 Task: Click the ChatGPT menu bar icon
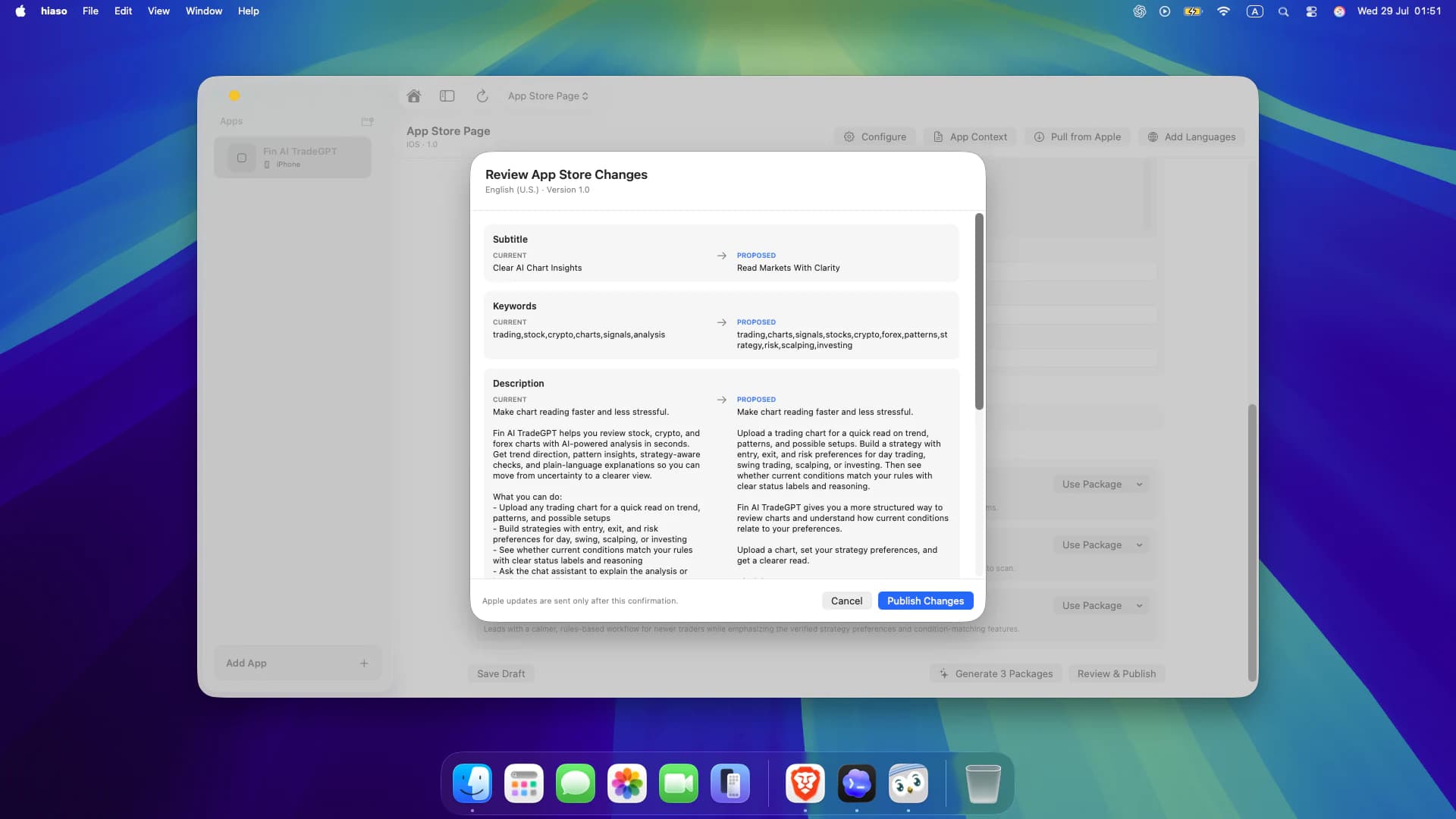point(1139,11)
